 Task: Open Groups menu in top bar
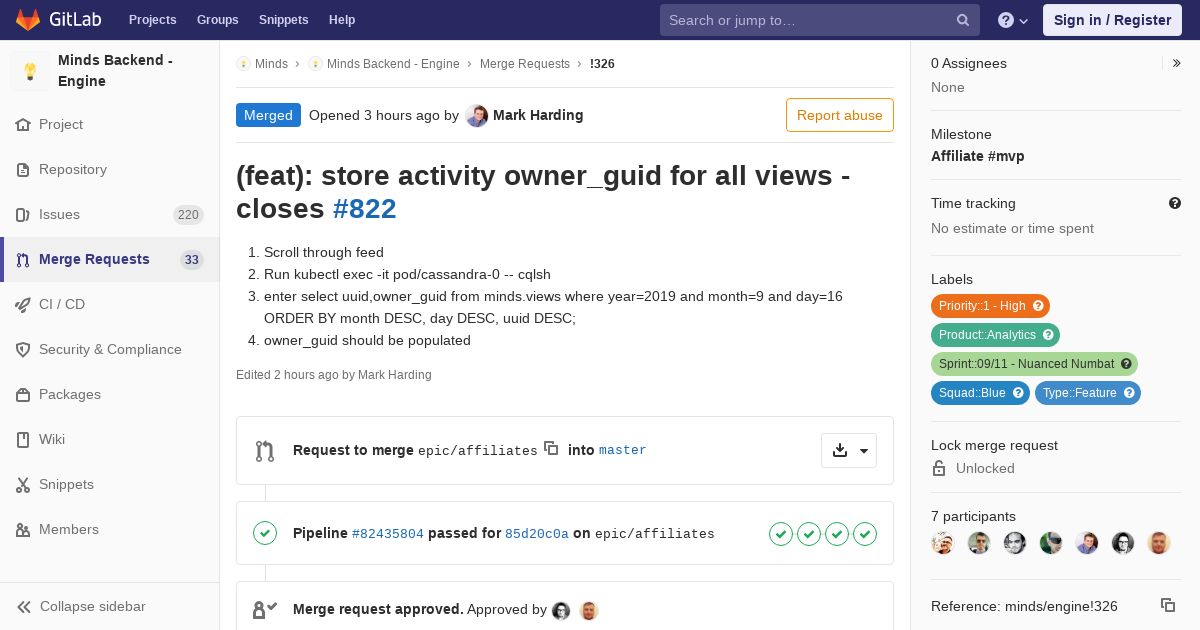[x=218, y=20]
